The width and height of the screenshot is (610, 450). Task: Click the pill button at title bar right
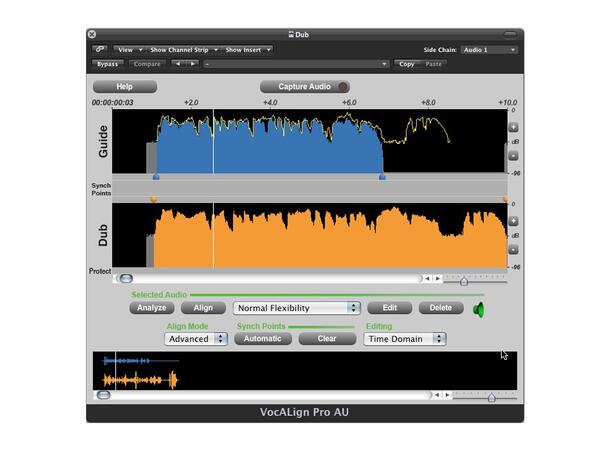click(510, 34)
